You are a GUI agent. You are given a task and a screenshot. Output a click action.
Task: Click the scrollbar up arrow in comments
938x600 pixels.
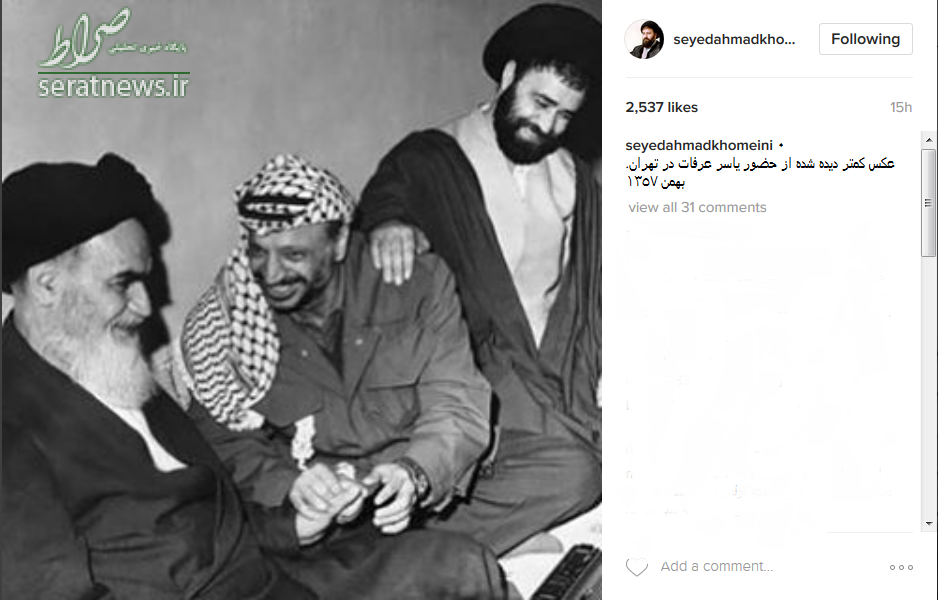[x=928, y=140]
